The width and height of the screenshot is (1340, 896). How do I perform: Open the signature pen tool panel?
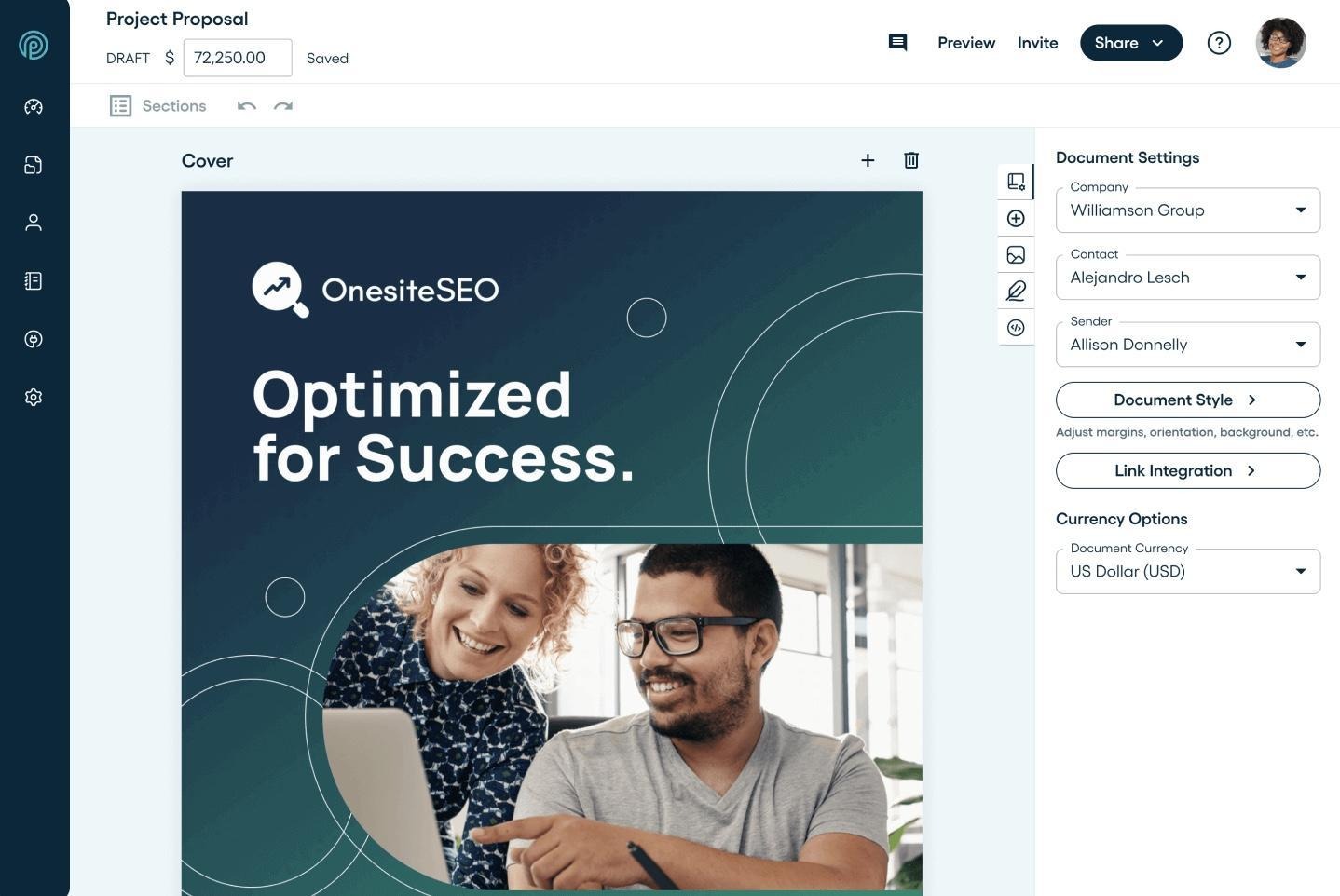[x=1016, y=291]
